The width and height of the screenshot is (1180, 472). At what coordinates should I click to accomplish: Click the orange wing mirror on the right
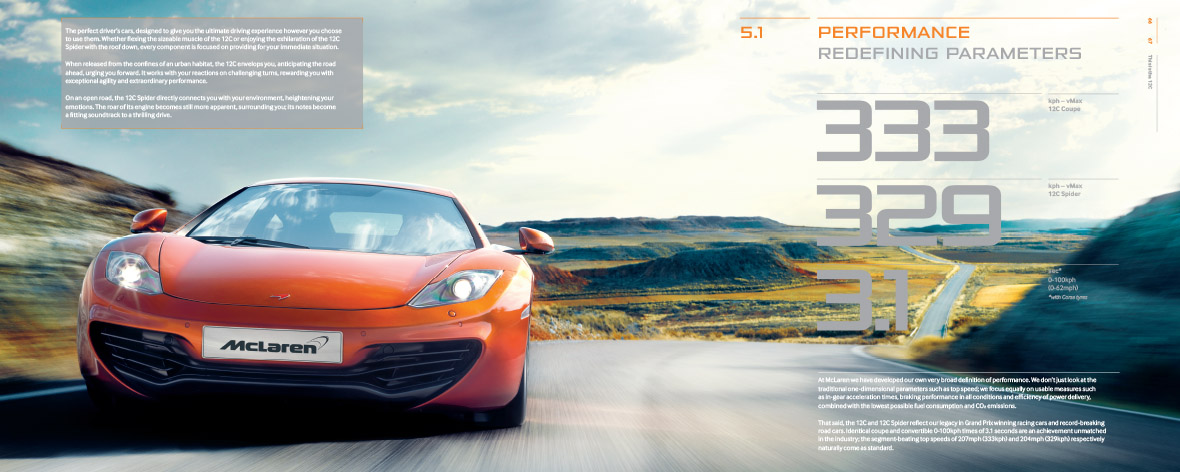(535, 240)
